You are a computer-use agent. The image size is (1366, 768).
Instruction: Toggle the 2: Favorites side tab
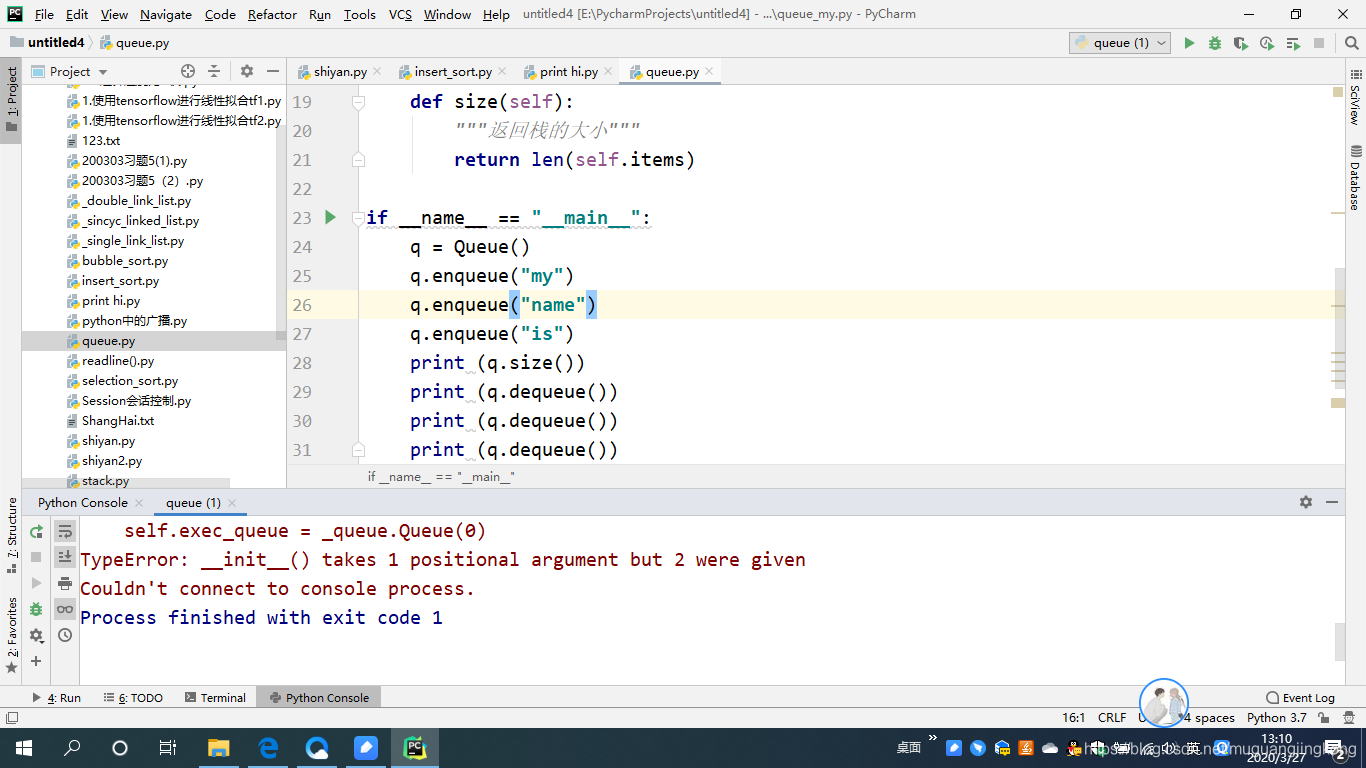point(11,634)
